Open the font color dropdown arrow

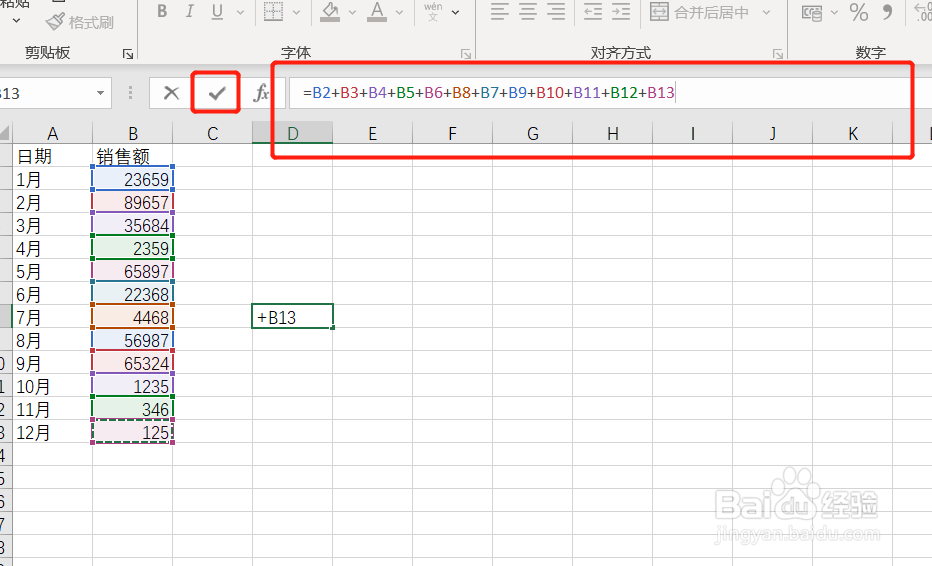pyautogui.click(x=399, y=12)
